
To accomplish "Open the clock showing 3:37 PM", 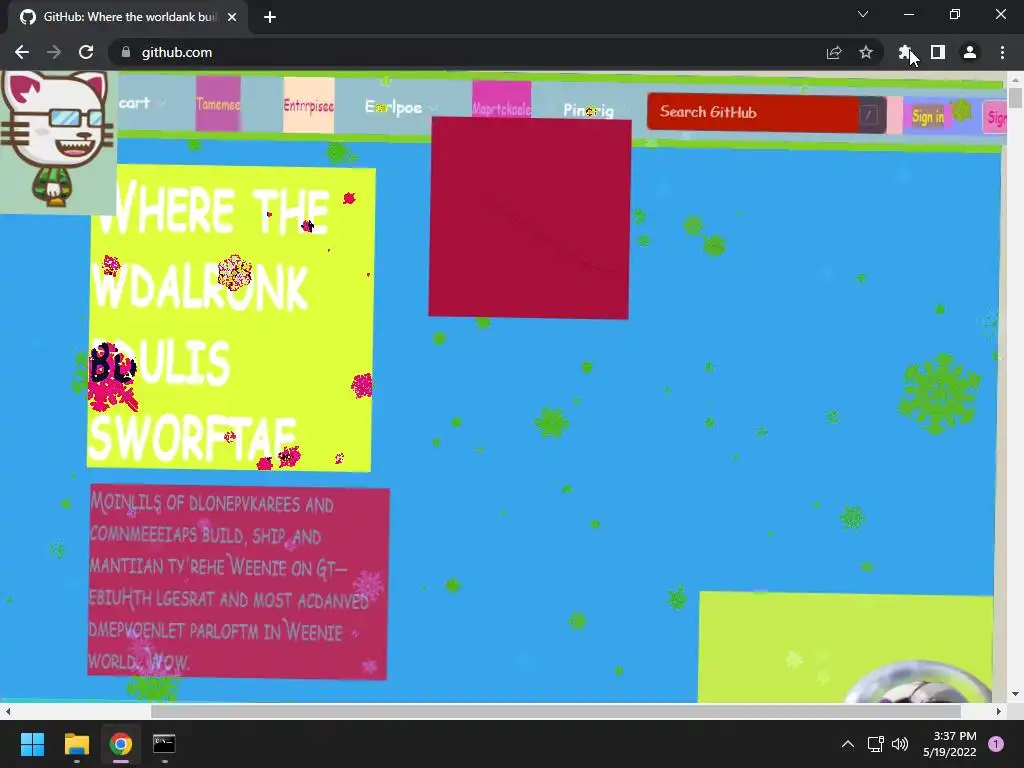I will coord(950,744).
